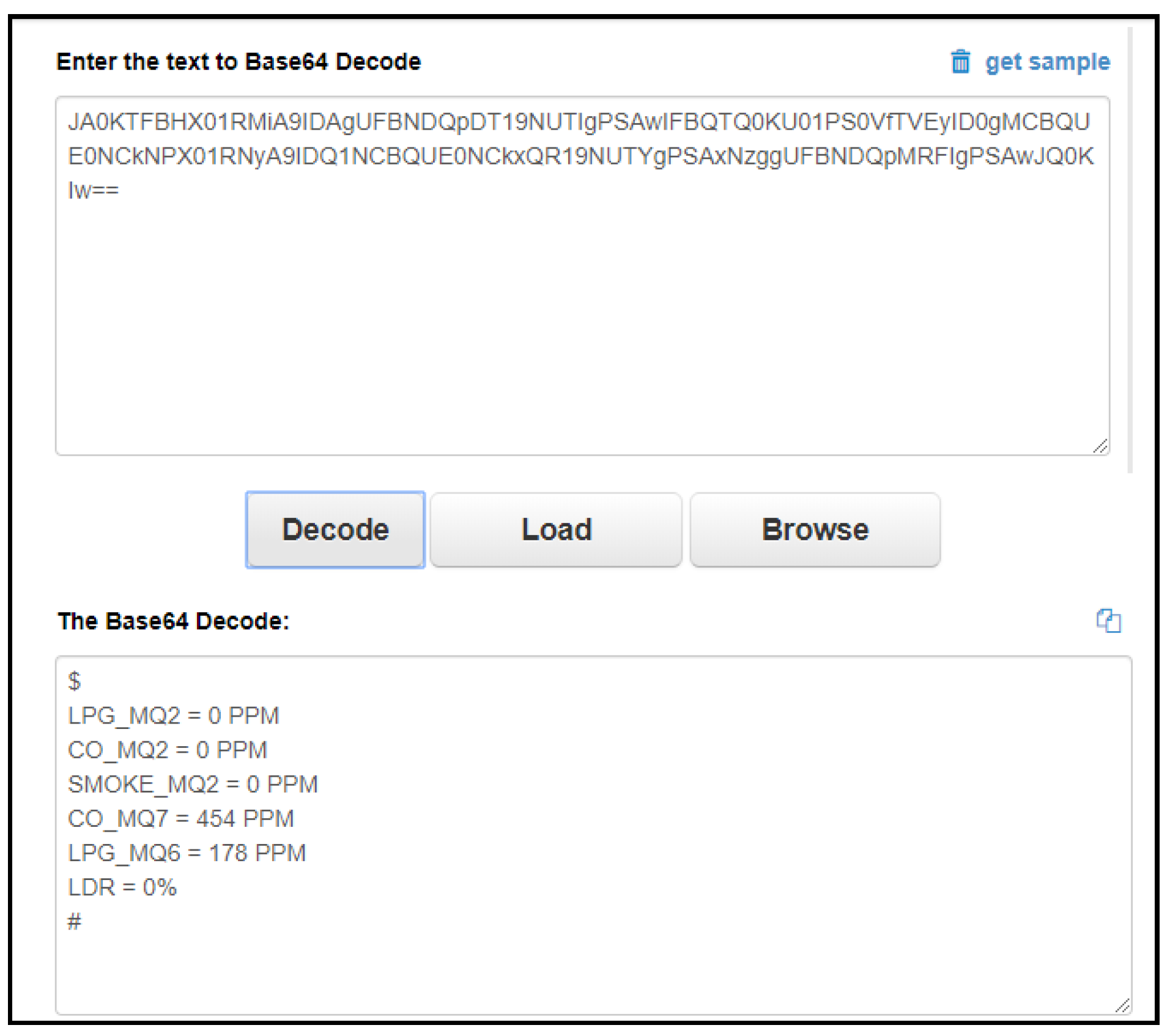Click the copy decoded output icon
Viewport: 1170px width, 1036px height.
(x=1108, y=620)
